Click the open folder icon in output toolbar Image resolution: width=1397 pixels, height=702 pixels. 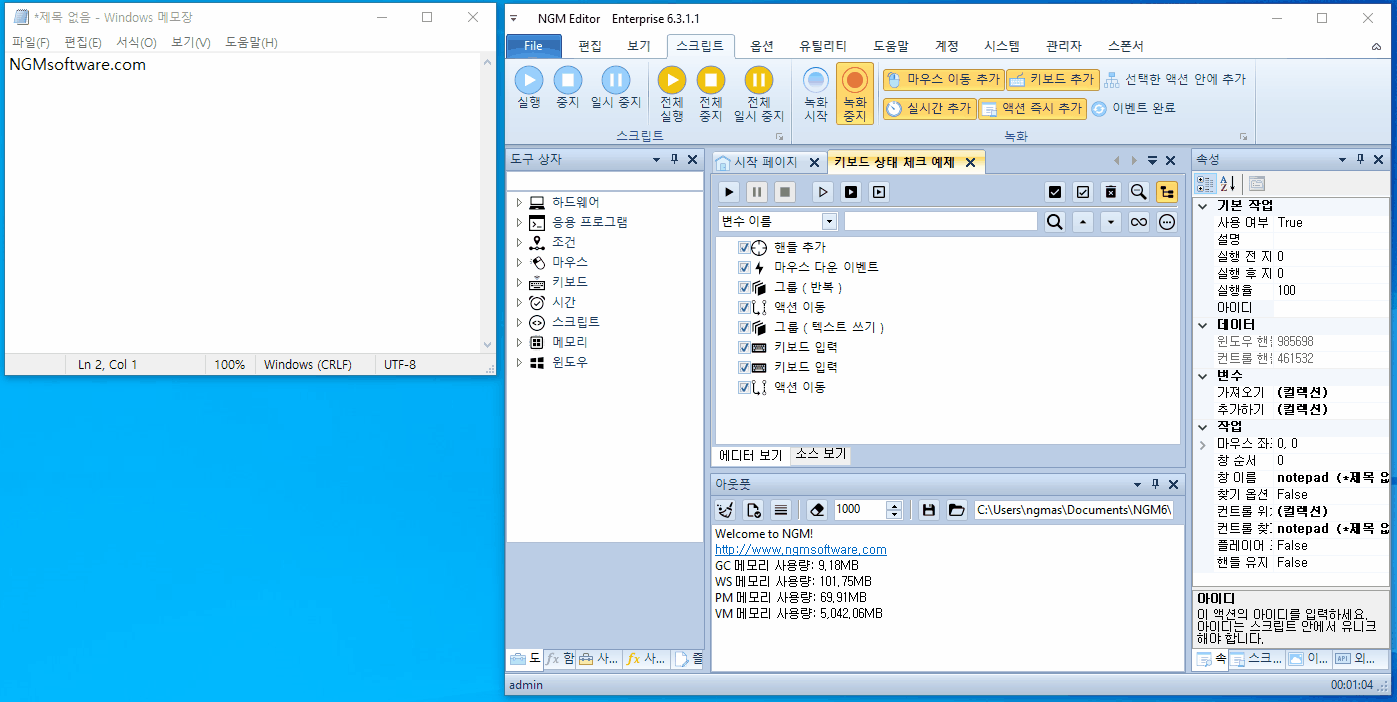click(957, 510)
